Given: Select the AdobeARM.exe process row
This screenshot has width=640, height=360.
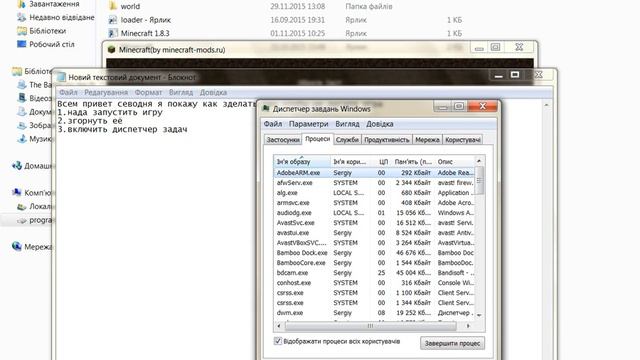Looking at the screenshot, I should point(374,173).
